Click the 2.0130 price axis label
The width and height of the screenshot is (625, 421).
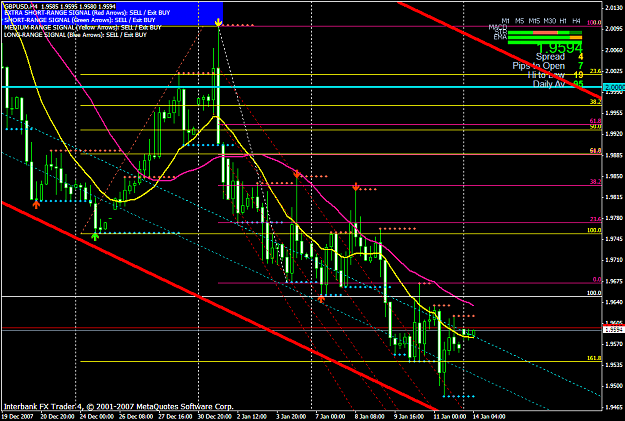point(614,8)
